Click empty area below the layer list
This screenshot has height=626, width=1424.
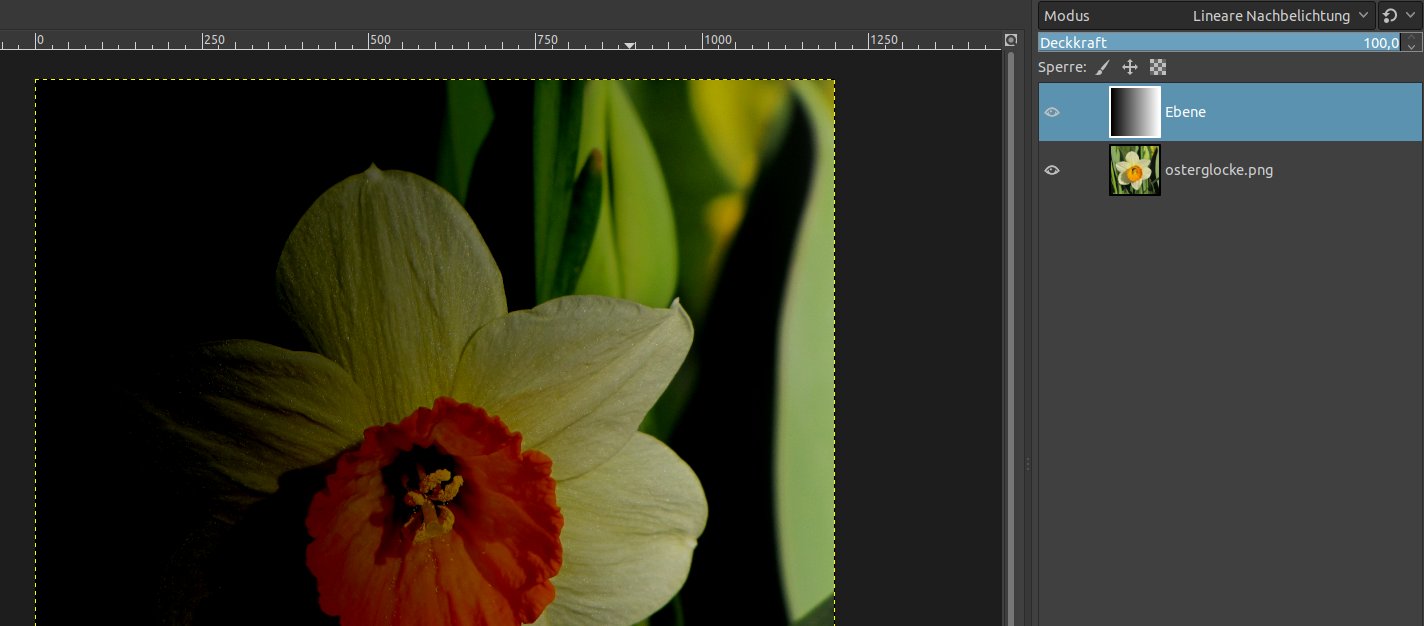pos(1230,400)
